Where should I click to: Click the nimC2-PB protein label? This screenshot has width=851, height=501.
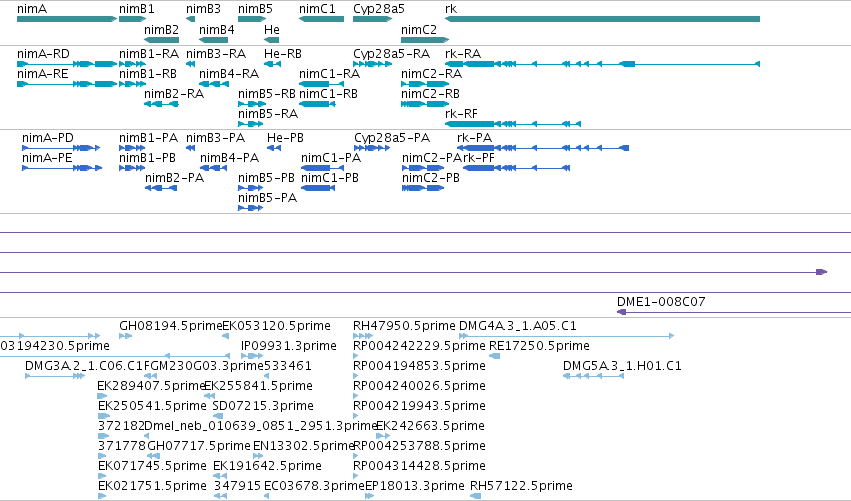(431, 178)
